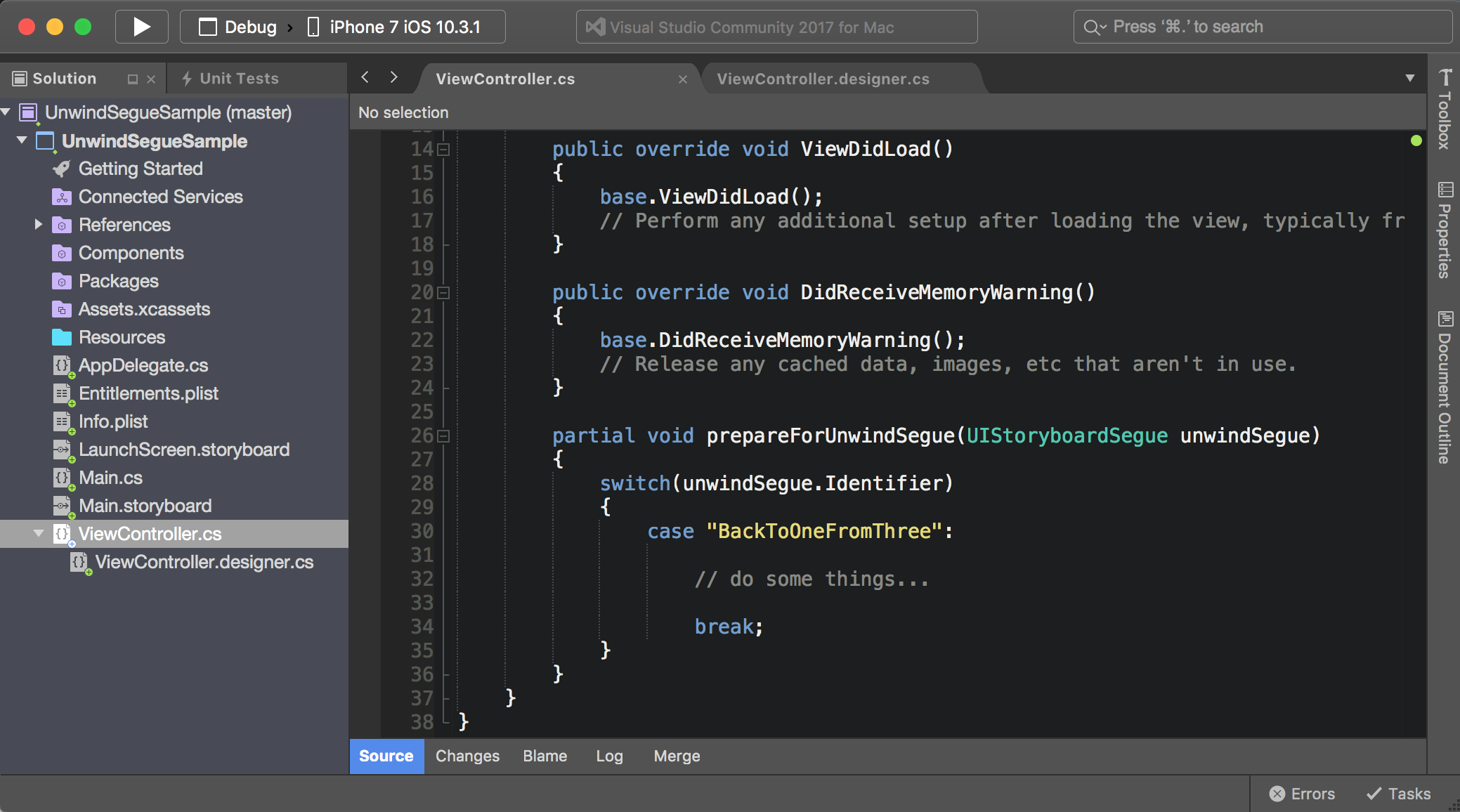This screenshot has height=812, width=1460.
Task: Click the LaunchScreen.storyboard file icon
Action: pyautogui.click(x=63, y=450)
